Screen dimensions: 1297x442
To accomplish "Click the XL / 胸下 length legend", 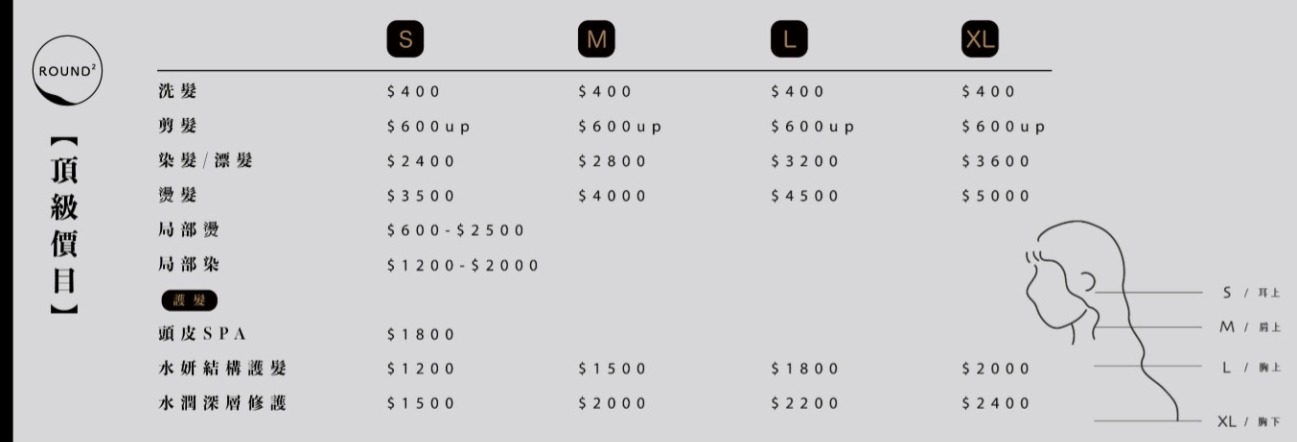I will pos(1249,421).
